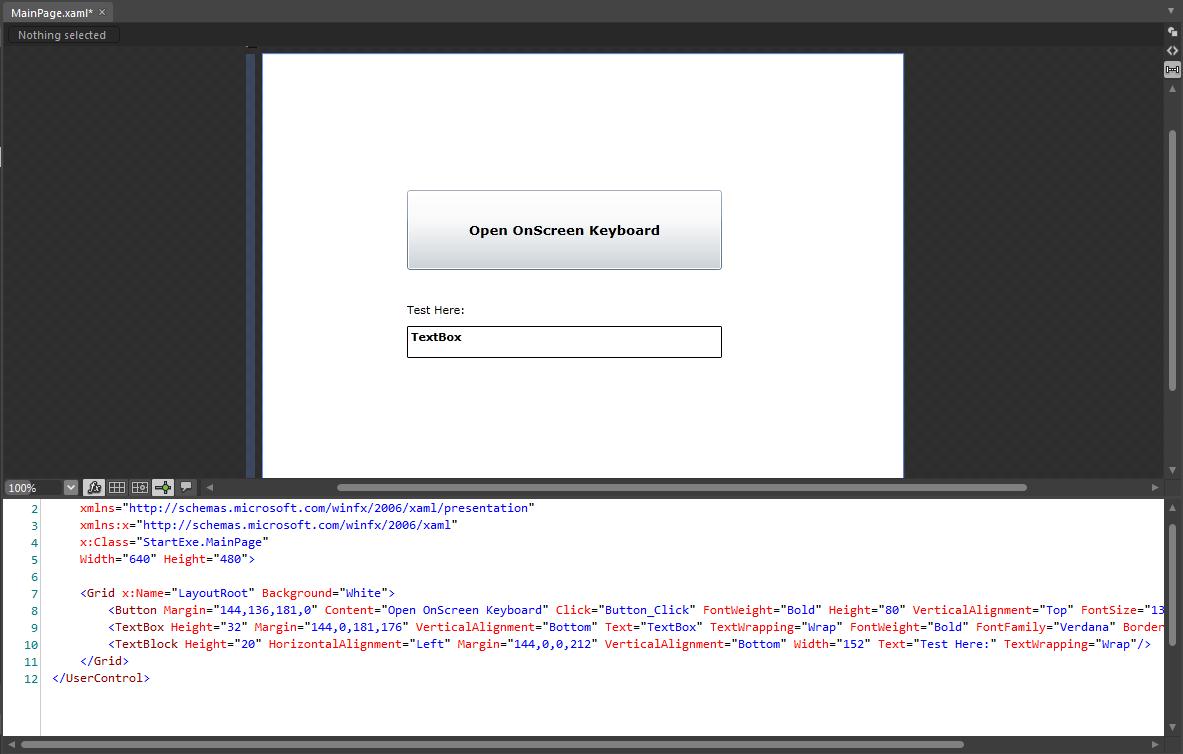
Task: Open the document list dropdown arrow
Action: coord(1172,11)
